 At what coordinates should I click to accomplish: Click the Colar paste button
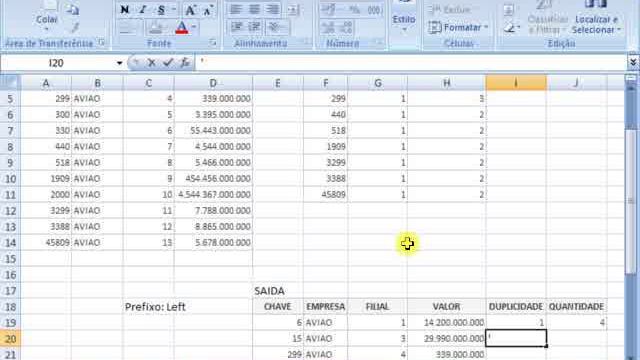[x=47, y=17]
